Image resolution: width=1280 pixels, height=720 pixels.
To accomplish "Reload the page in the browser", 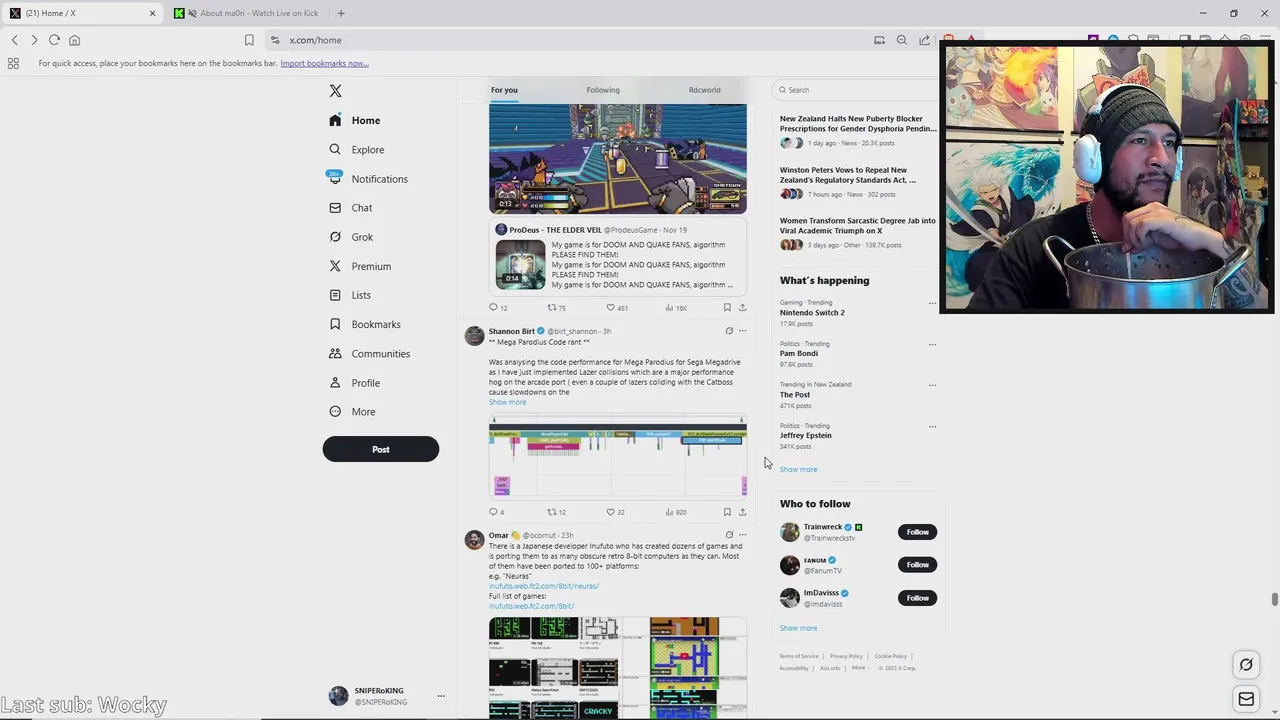I will pyautogui.click(x=54, y=40).
